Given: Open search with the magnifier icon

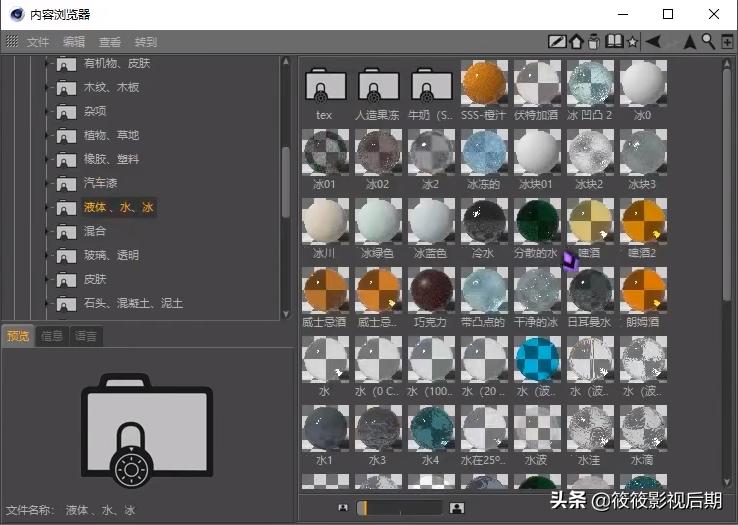Looking at the screenshot, I should (708, 42).
